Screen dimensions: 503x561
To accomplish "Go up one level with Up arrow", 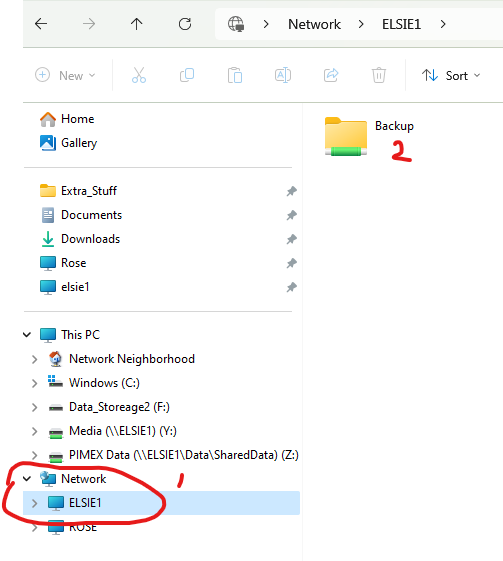I will (136, 24).
